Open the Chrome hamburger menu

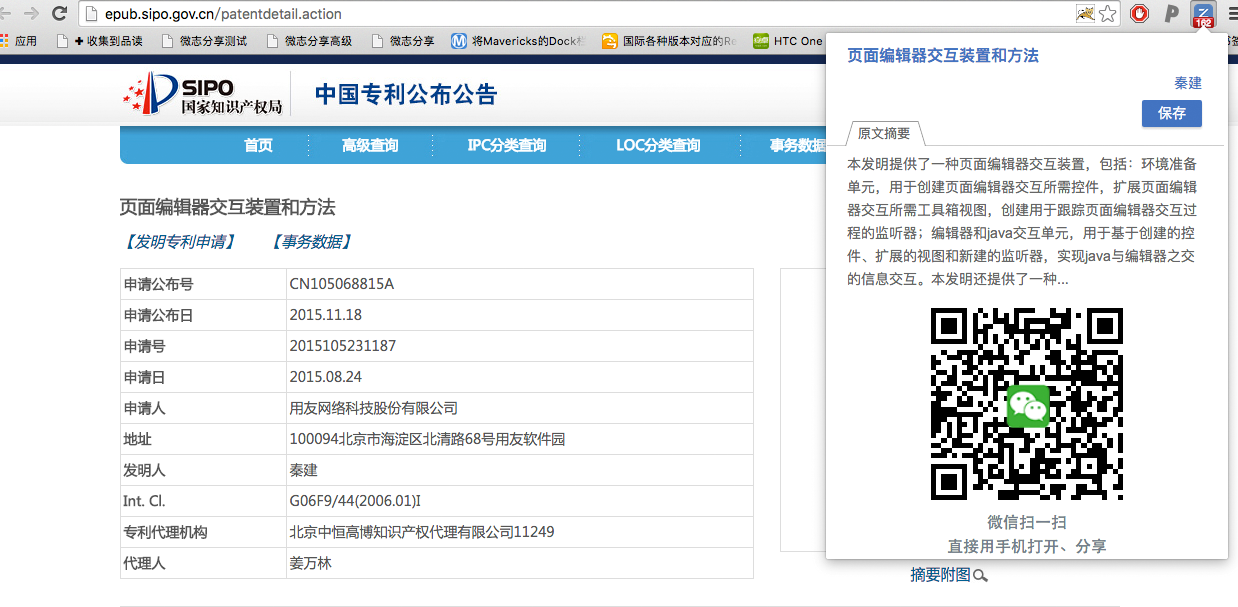(1231, 14)
